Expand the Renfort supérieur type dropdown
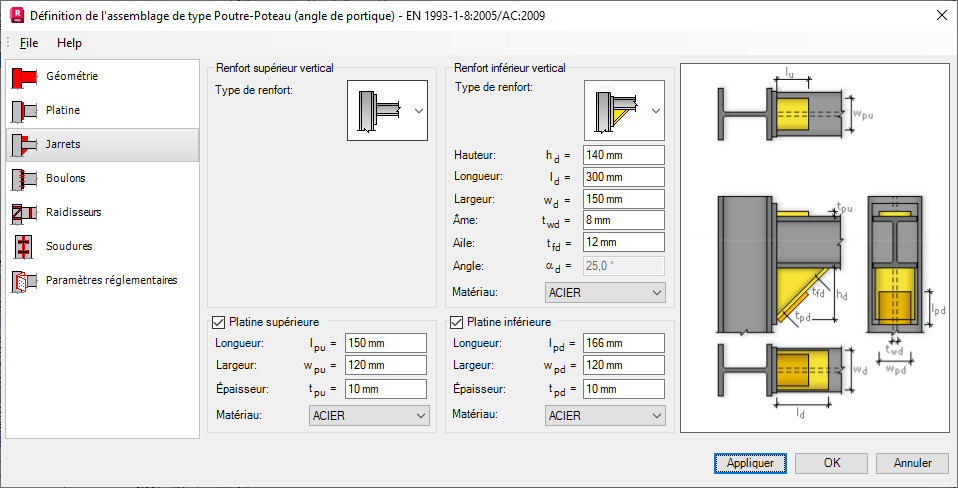 [387, 110]
